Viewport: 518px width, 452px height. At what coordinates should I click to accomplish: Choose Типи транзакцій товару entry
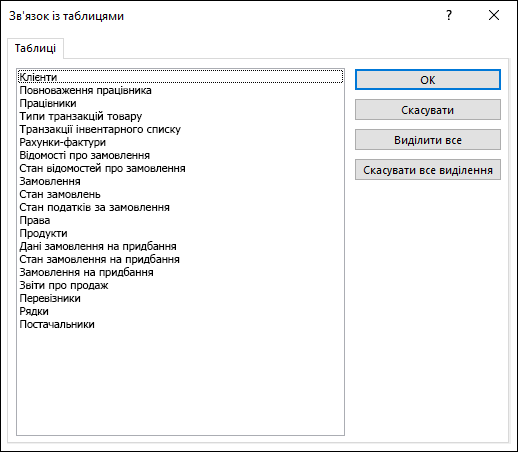point(180,116)
